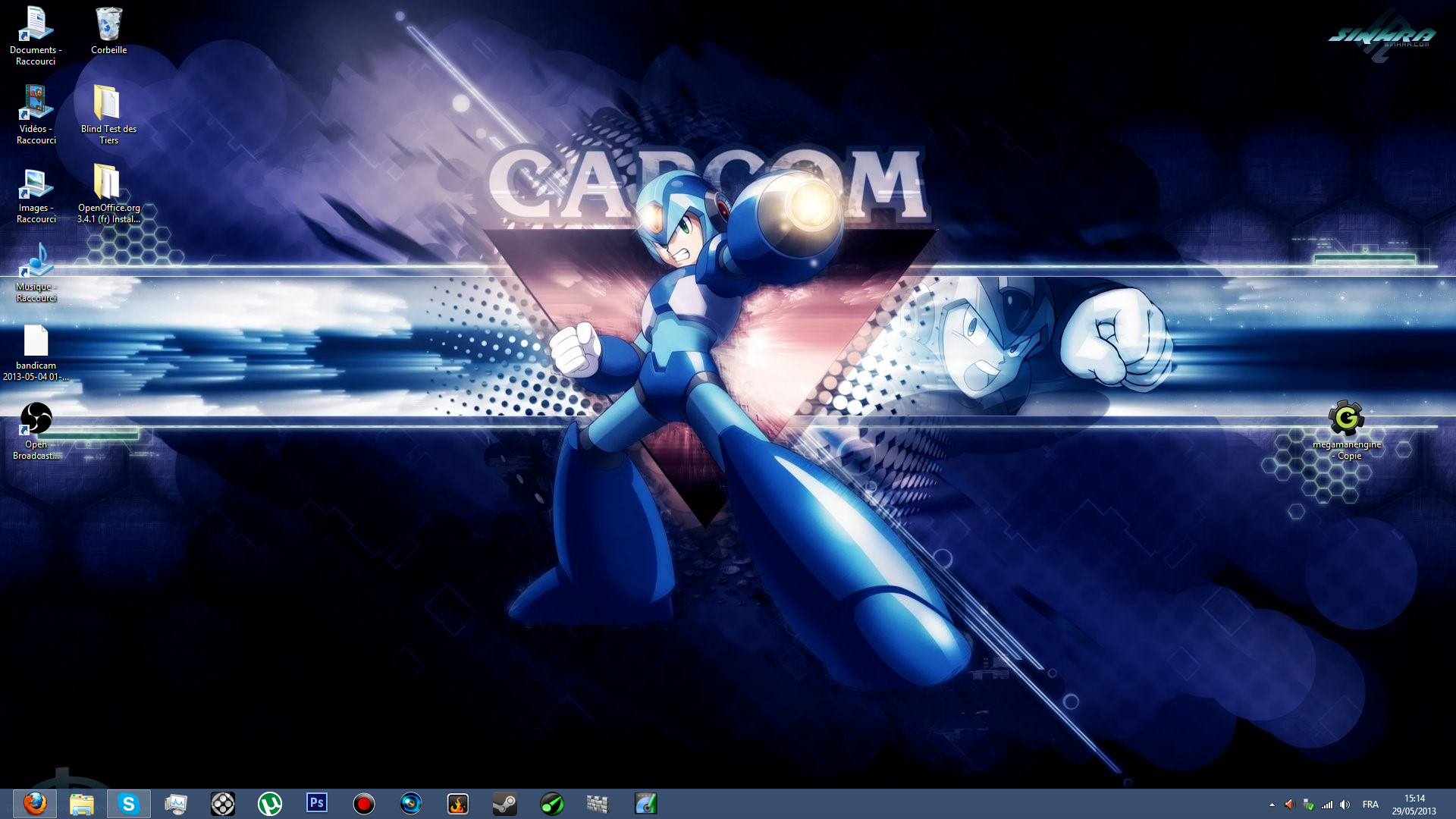Select the megamanengine - Copie icon

(1346, 430)
